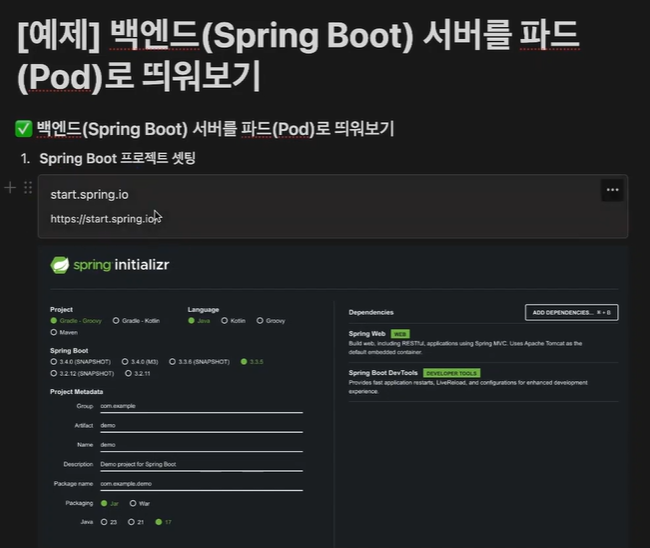Screen dimensions: 650x548
Task: Select Java language option
Action: 199,321
